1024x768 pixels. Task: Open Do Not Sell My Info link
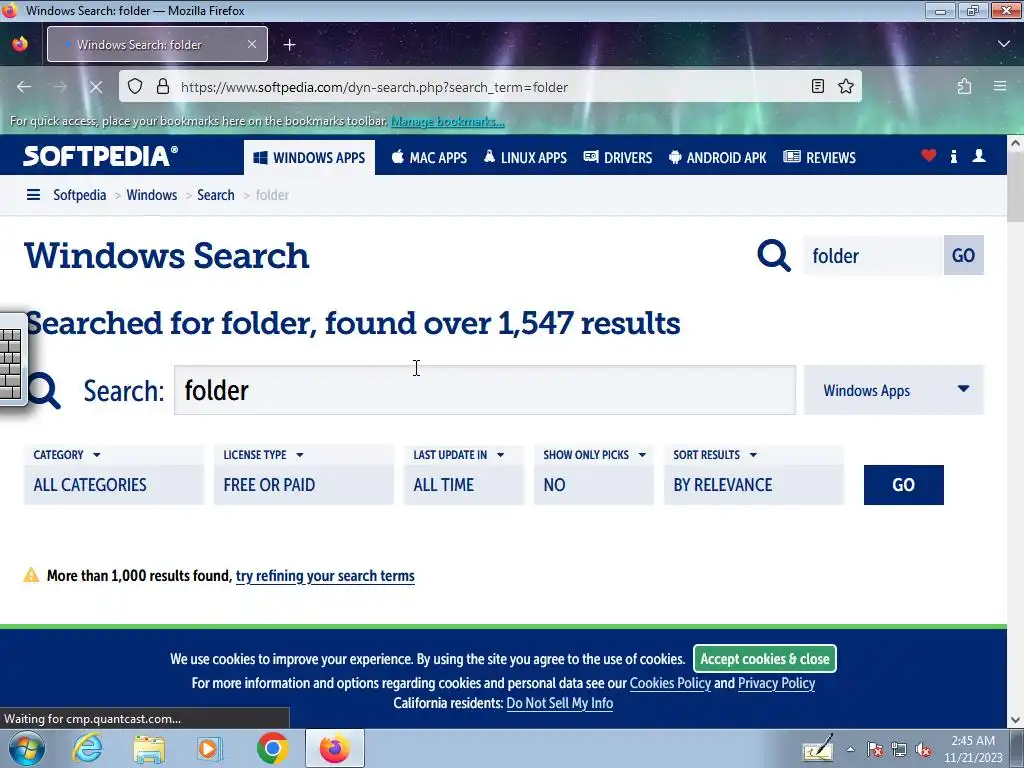pyautogui.click(x=560, y=703)
